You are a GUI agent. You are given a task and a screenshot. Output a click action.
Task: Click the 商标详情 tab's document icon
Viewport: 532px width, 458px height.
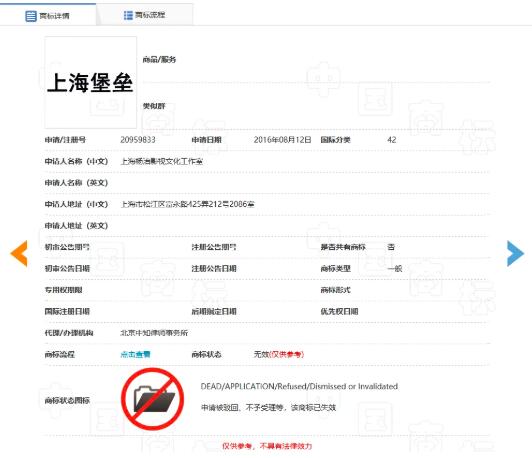pos(31,16)
